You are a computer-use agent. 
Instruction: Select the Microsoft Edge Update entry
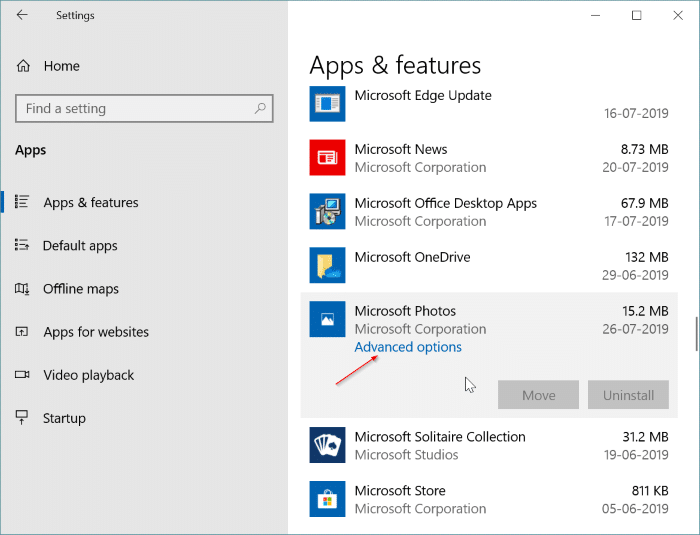click(423, 95)
